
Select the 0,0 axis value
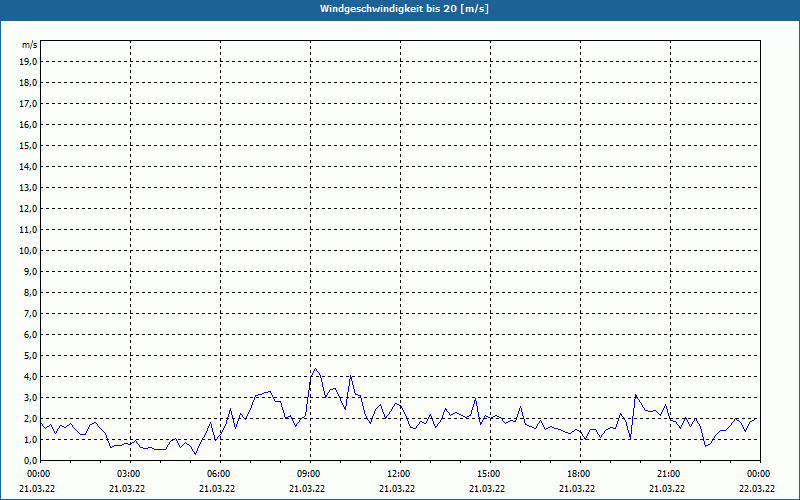point(30,460)
